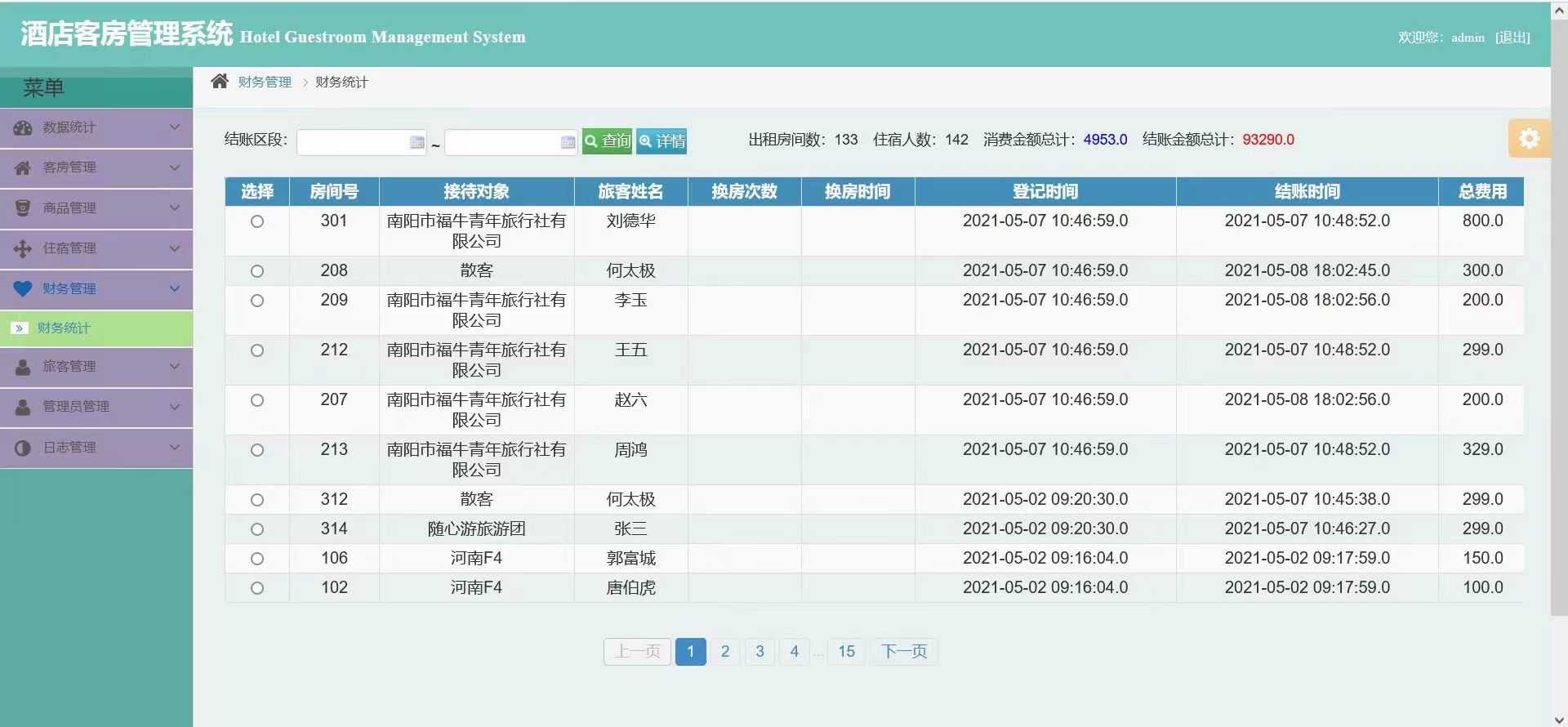The image size is (1568, 727).
Task: Expand the 商品管理 menu chevron
Action: pos(175,207)
